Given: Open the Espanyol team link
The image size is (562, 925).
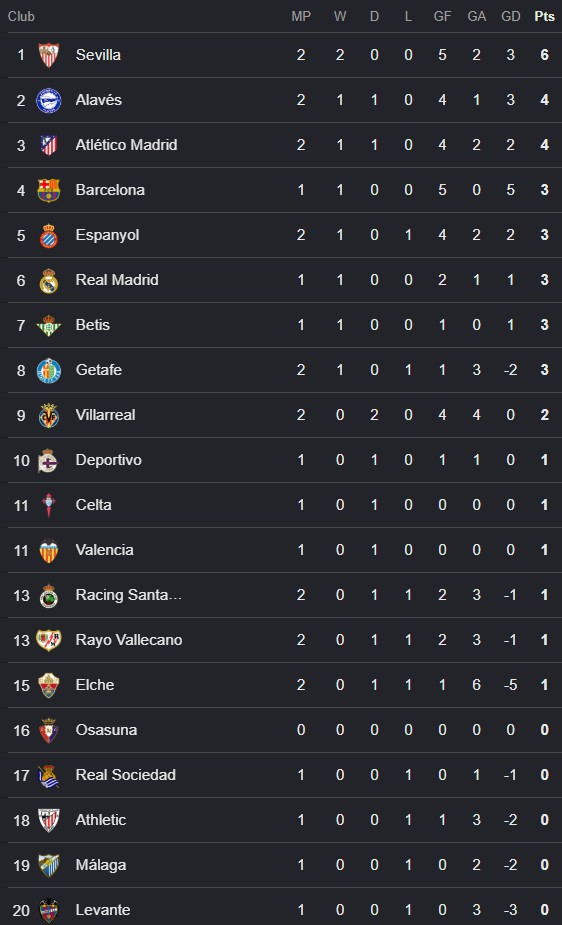Looking at the screenshot, I should [x=107, y=235].
